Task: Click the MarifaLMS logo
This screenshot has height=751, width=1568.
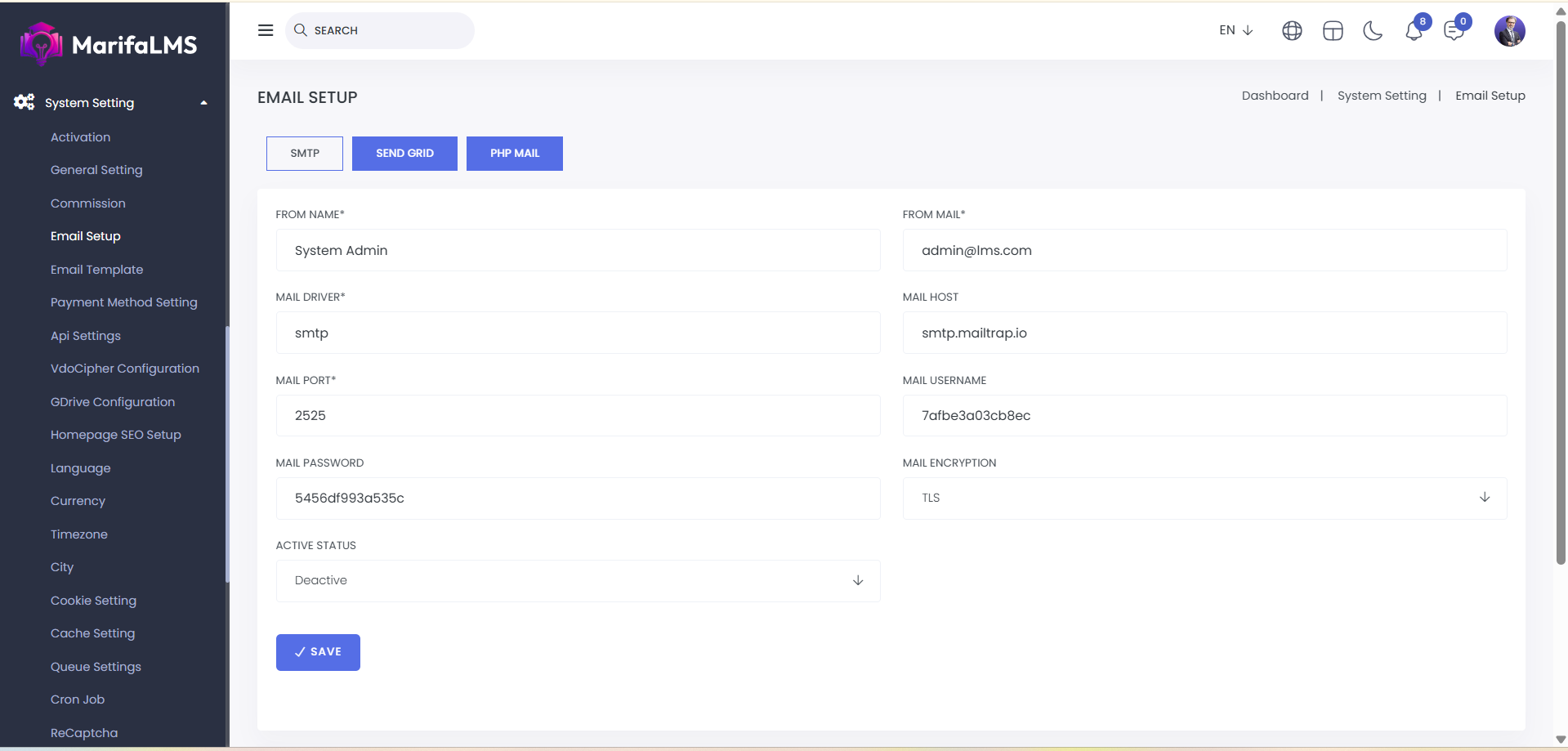Action: coord(109,44)
